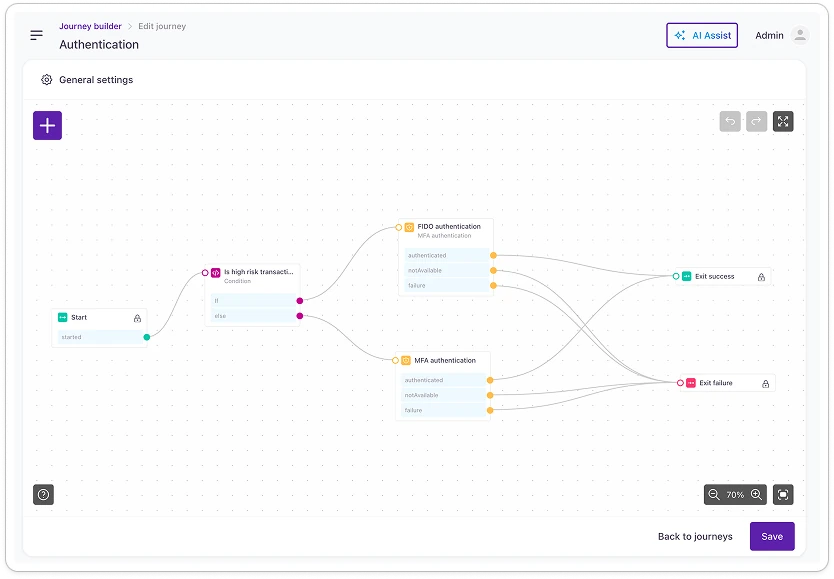The image size is (834, 579).
Task: Click the FIDO authentication title
Action: coord(449,226)
